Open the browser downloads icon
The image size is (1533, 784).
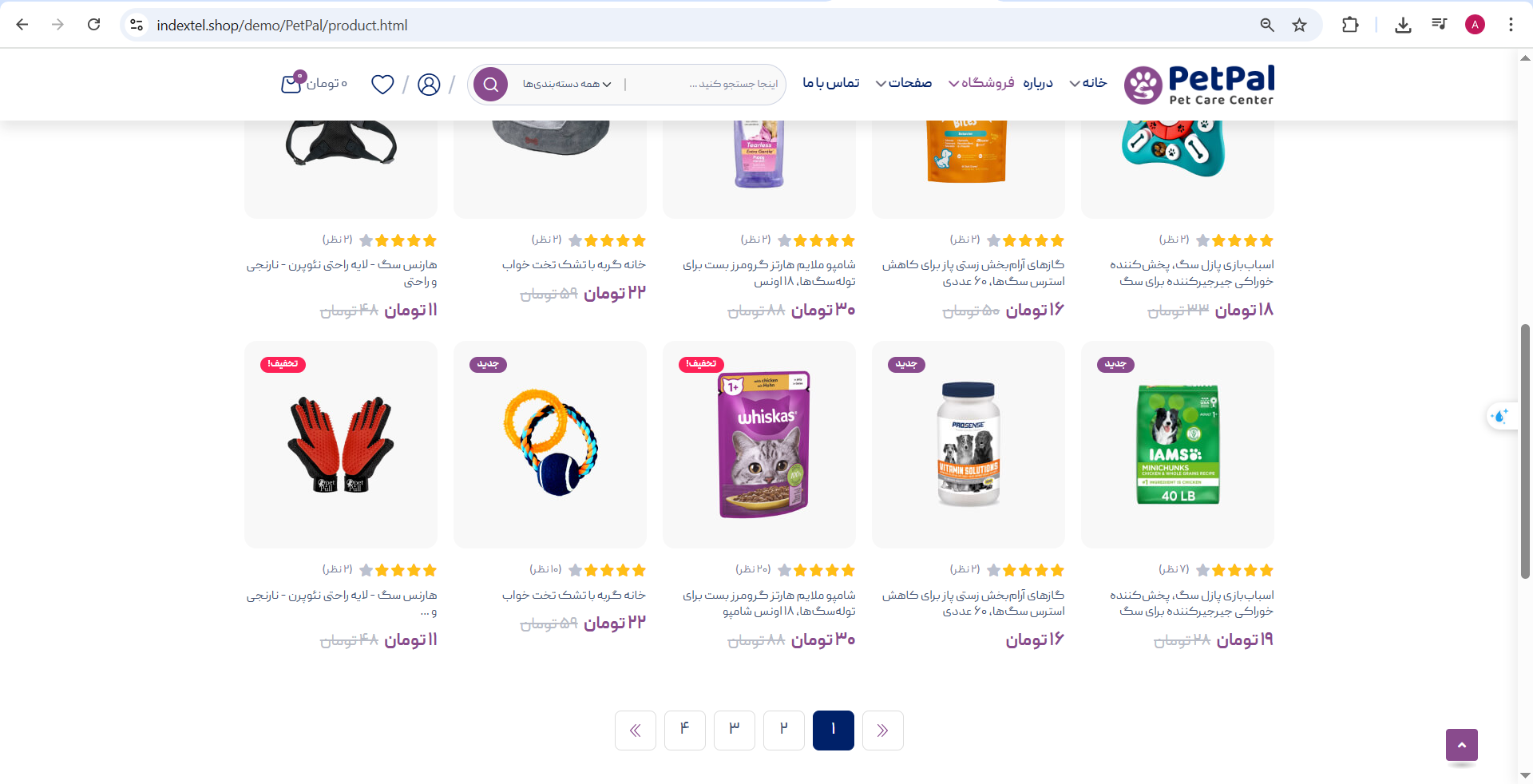(1403, 25)
